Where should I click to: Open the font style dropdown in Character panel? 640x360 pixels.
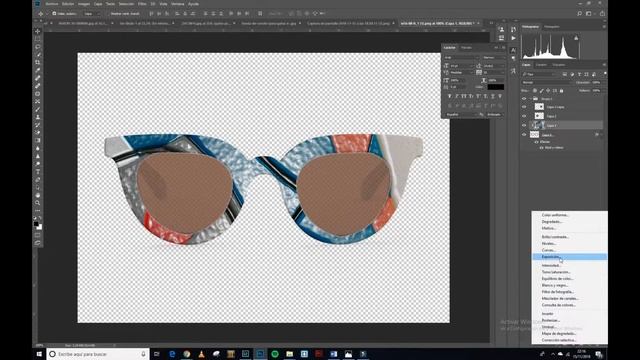tap(494, 58)
